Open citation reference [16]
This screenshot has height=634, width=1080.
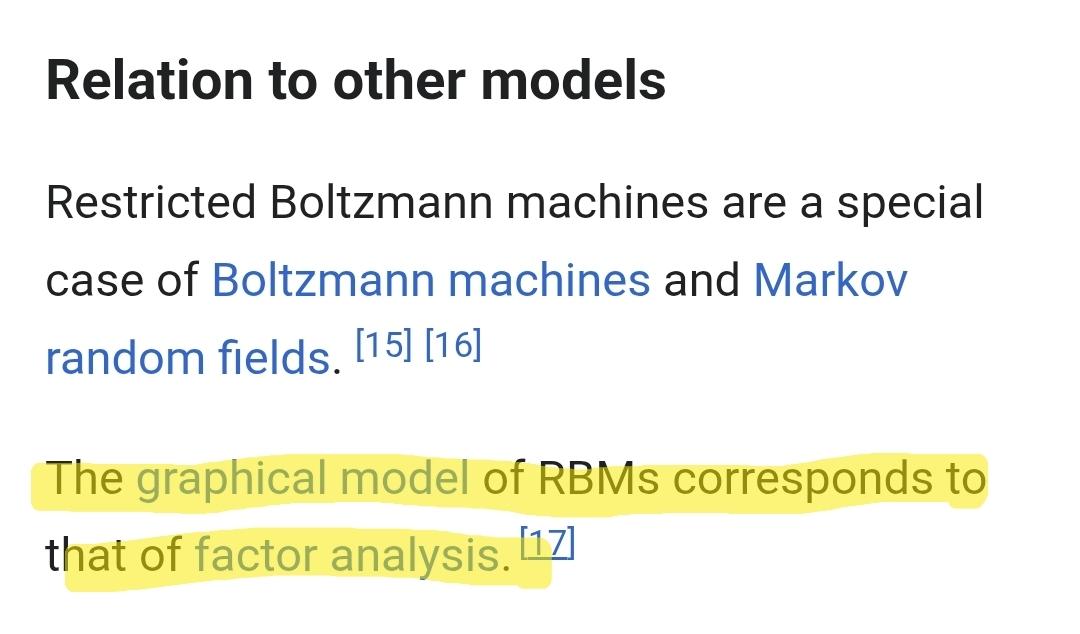click(453, 345)
